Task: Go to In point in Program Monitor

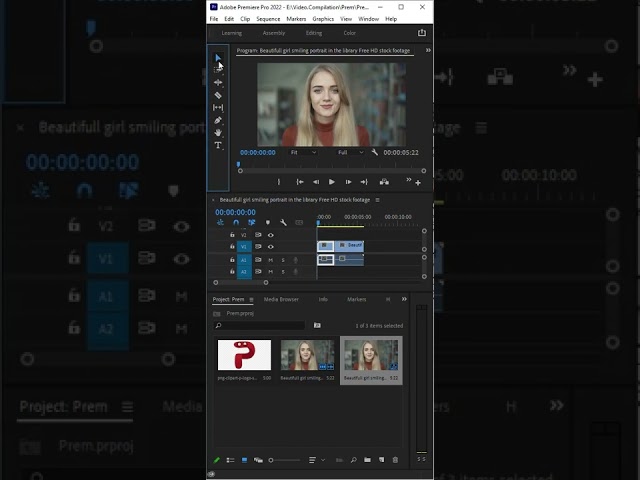Action: 300,182
